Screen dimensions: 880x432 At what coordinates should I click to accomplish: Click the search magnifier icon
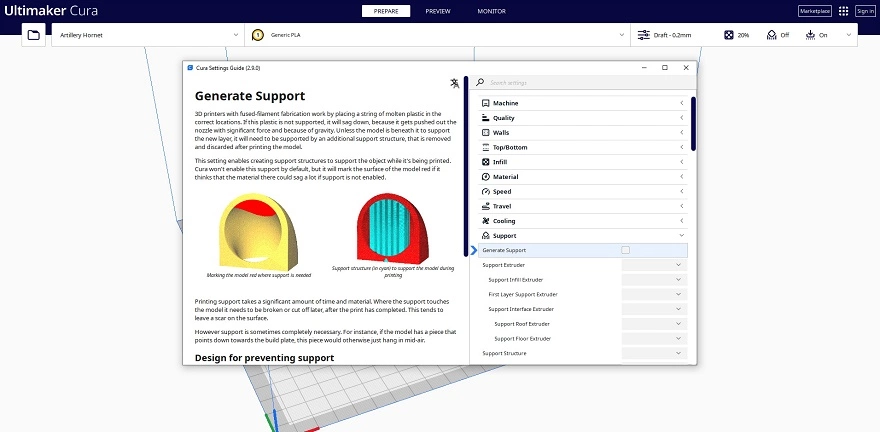click(x=480, y=82)
